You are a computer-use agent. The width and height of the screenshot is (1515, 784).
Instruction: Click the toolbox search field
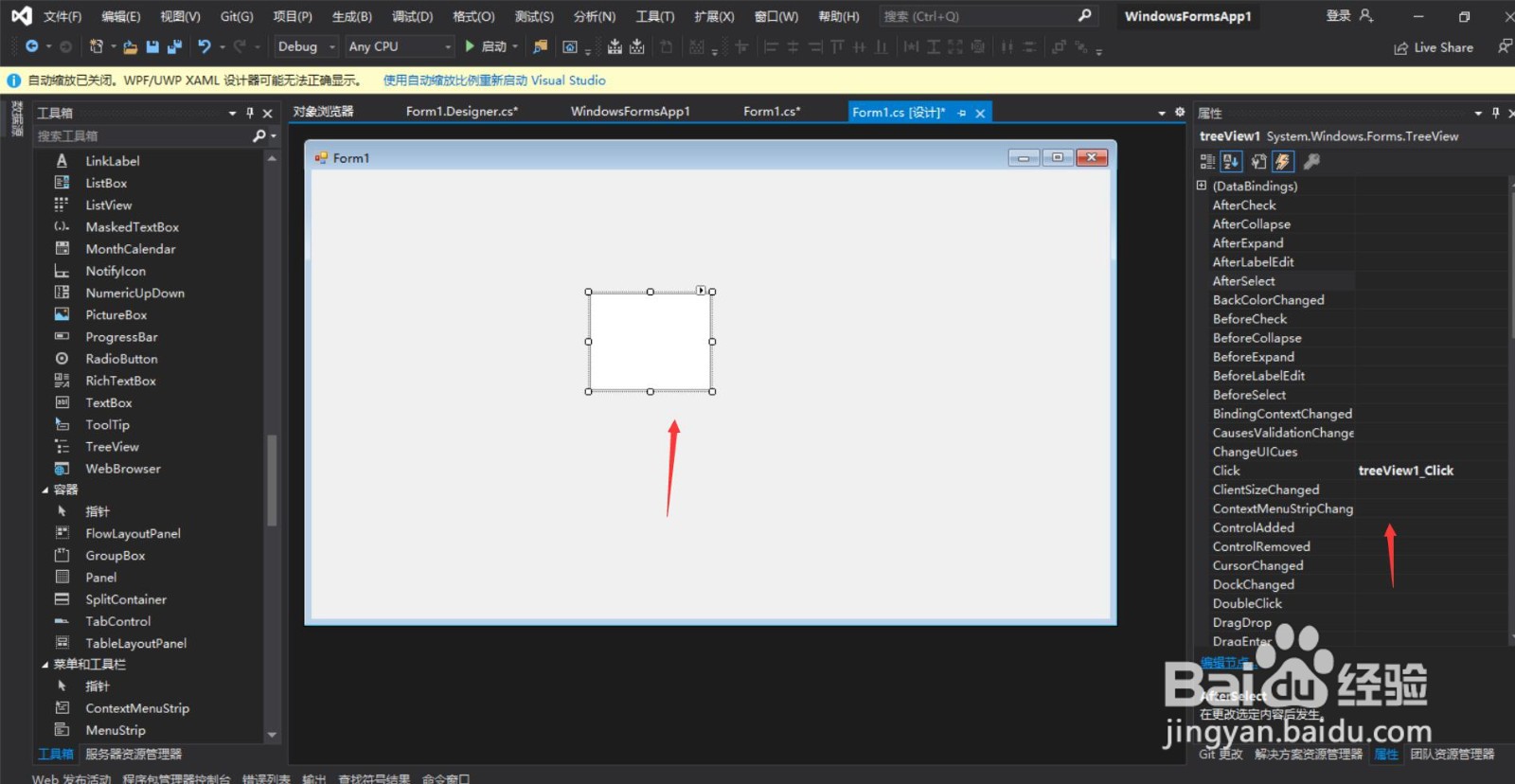142,136
